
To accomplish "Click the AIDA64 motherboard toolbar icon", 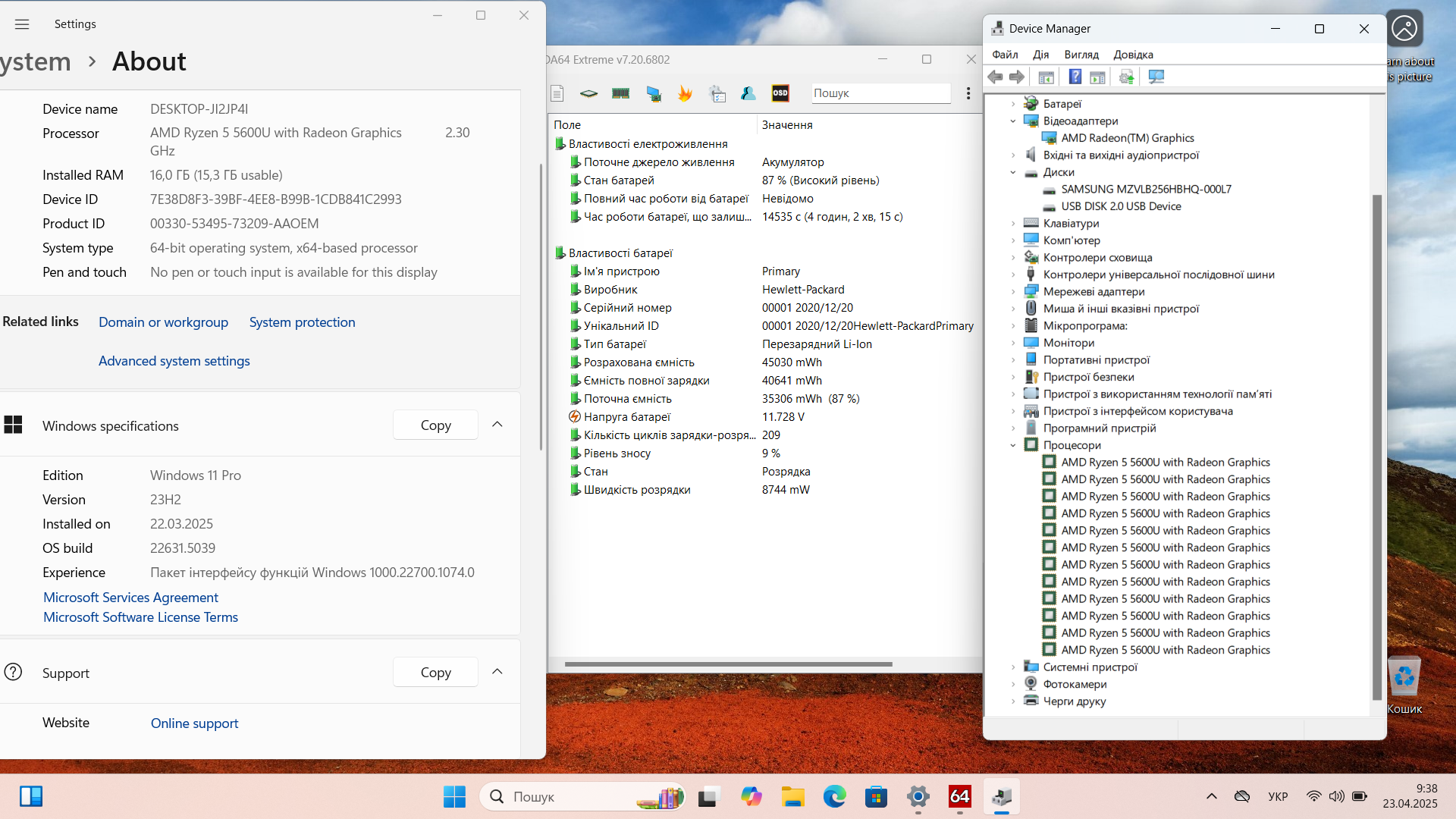I will [589, 93].
